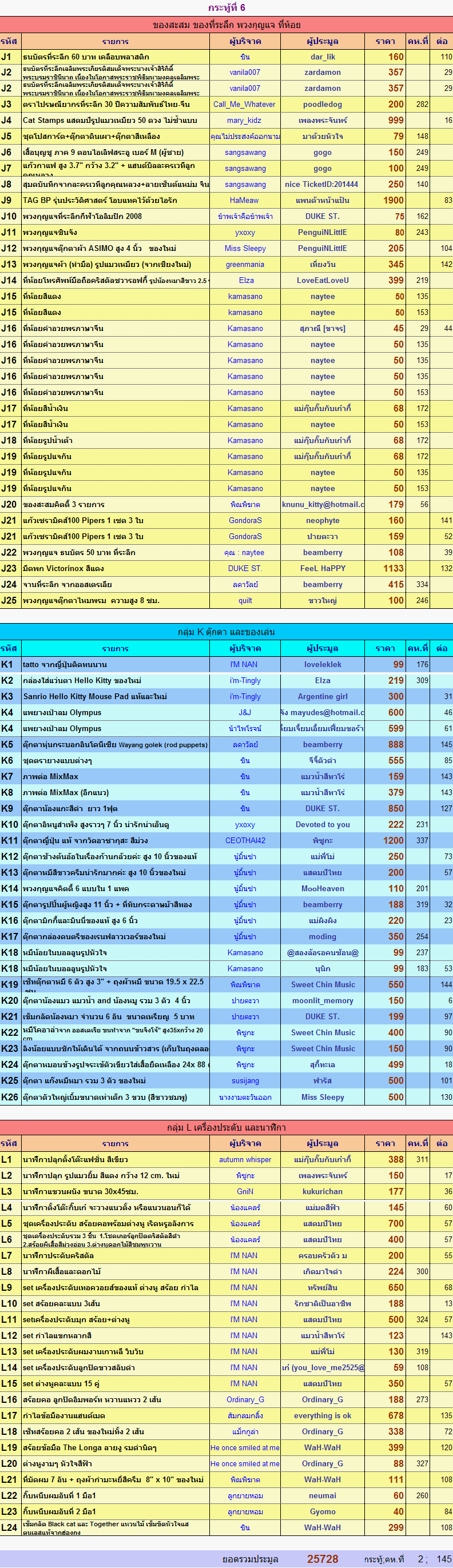Click the กลุ่ม L section header
Screen dimensions: 453x1568
tap(227, 1127)
